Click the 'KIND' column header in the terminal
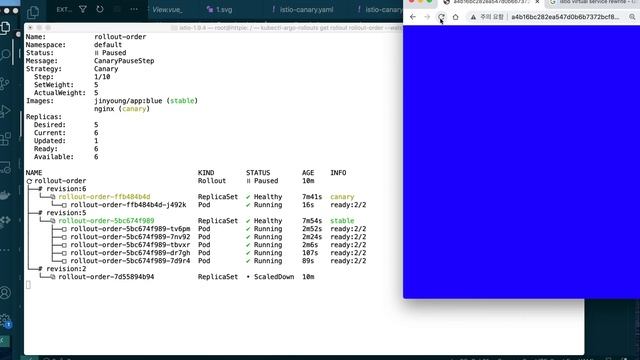Image resolution: width=640 pixels, height=360 pixels. tap(206, 173)
